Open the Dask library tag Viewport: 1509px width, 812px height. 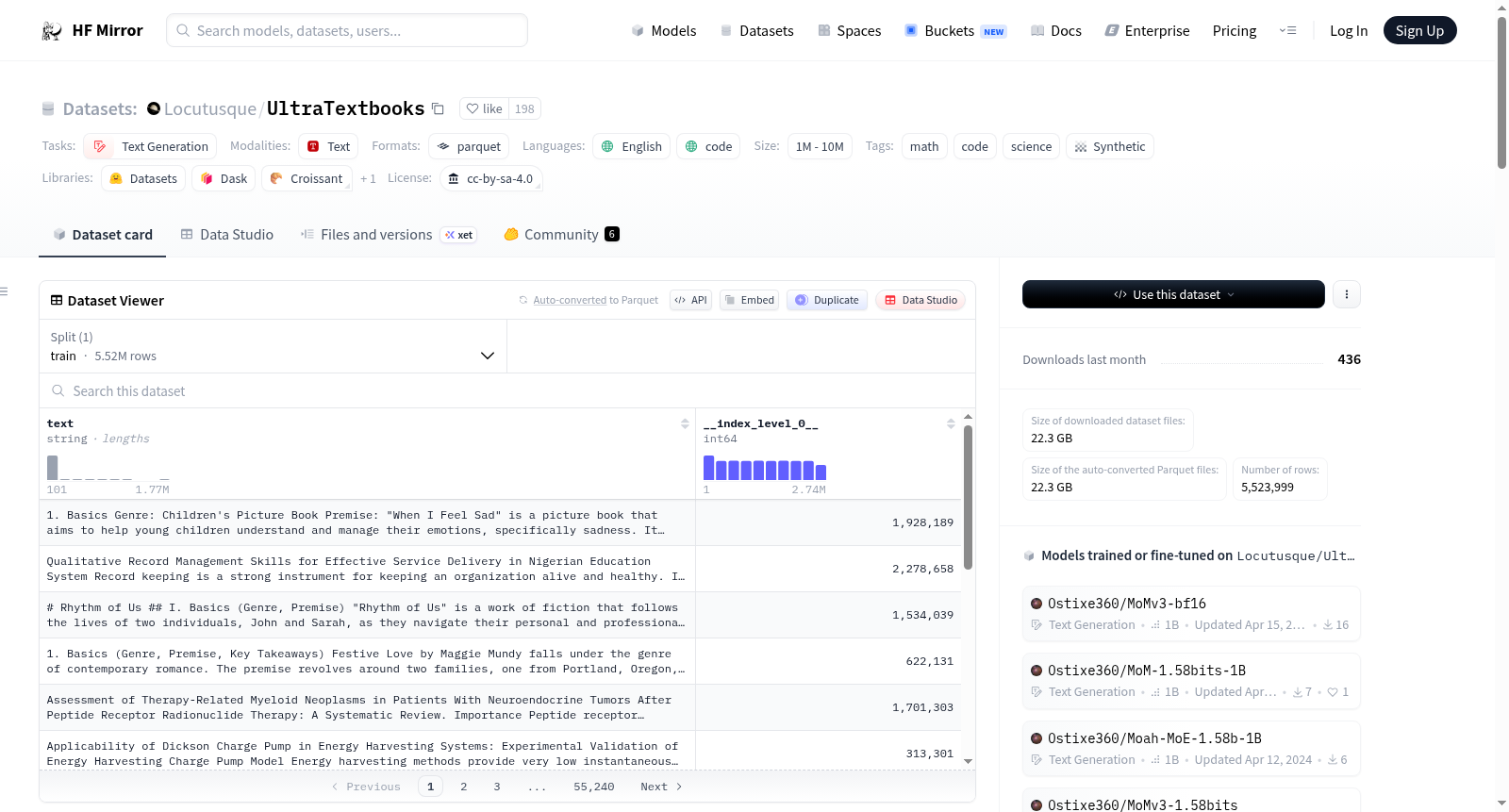[224, 178]
